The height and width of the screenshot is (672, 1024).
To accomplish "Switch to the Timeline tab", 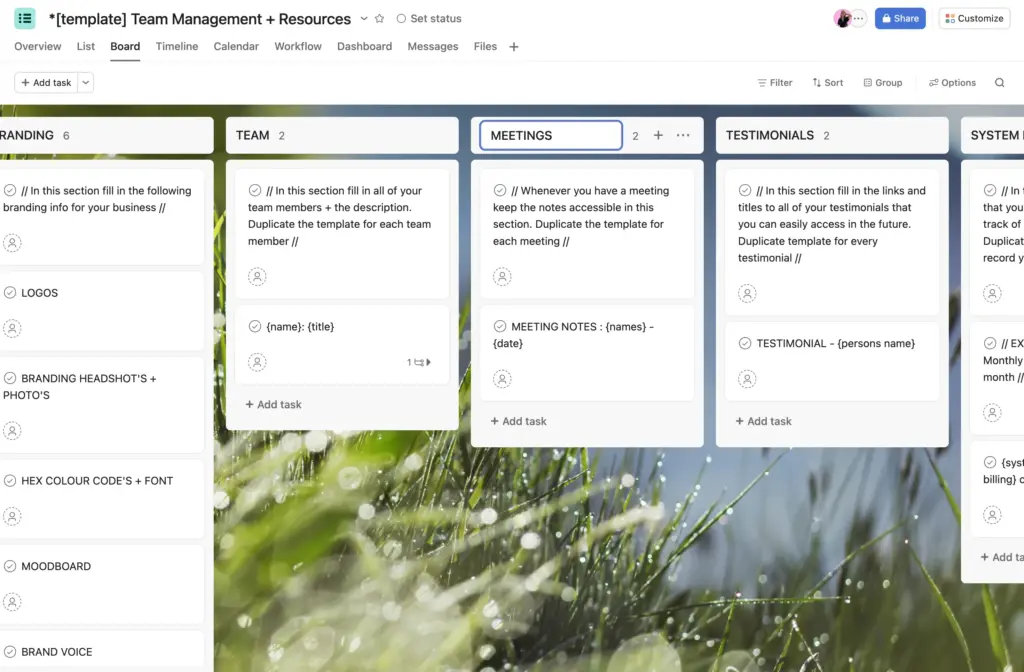I will pos(177,46).
